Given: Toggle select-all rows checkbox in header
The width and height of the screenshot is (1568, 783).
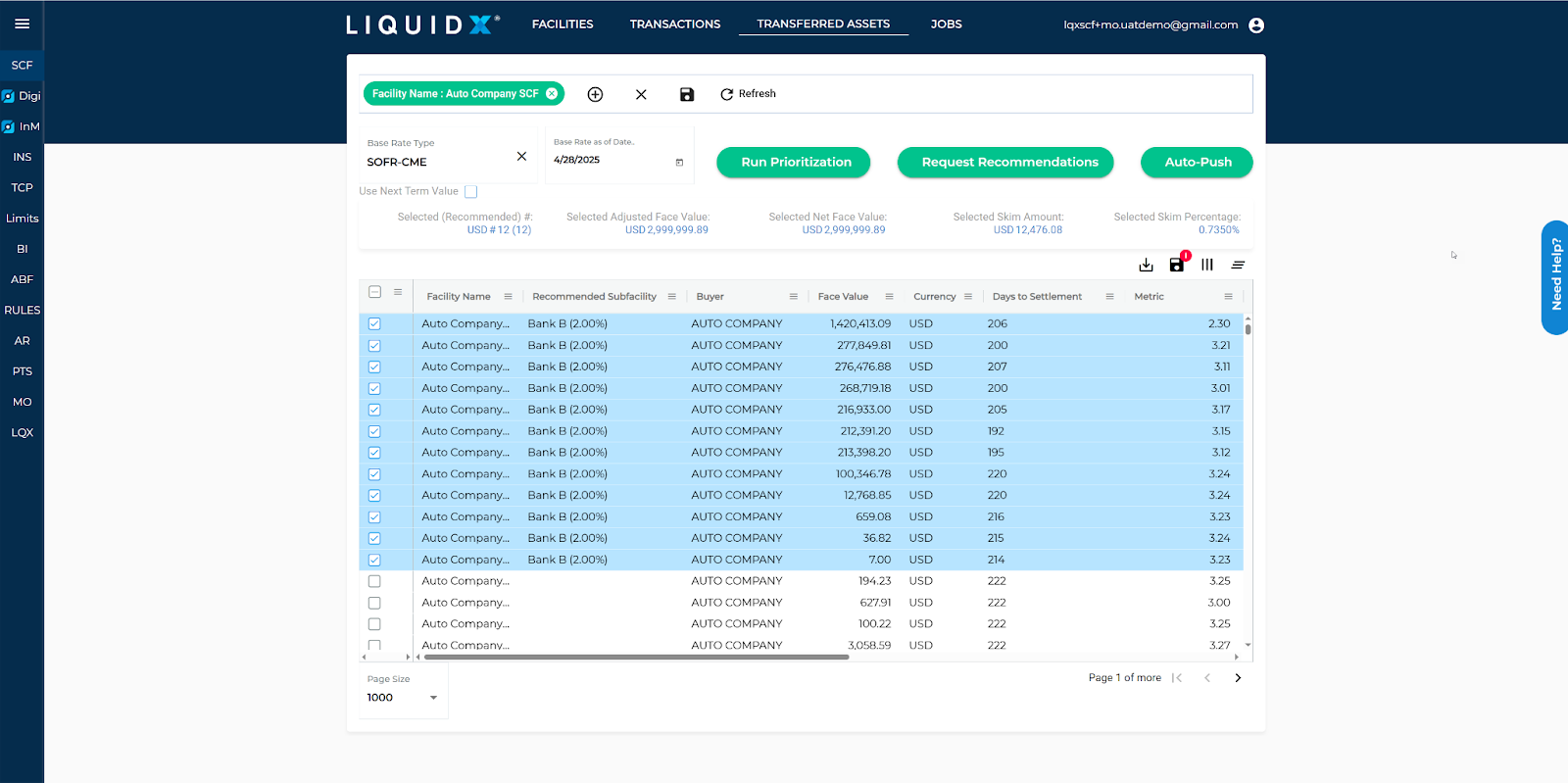Looking at the screenshot, I should point(374,292).
